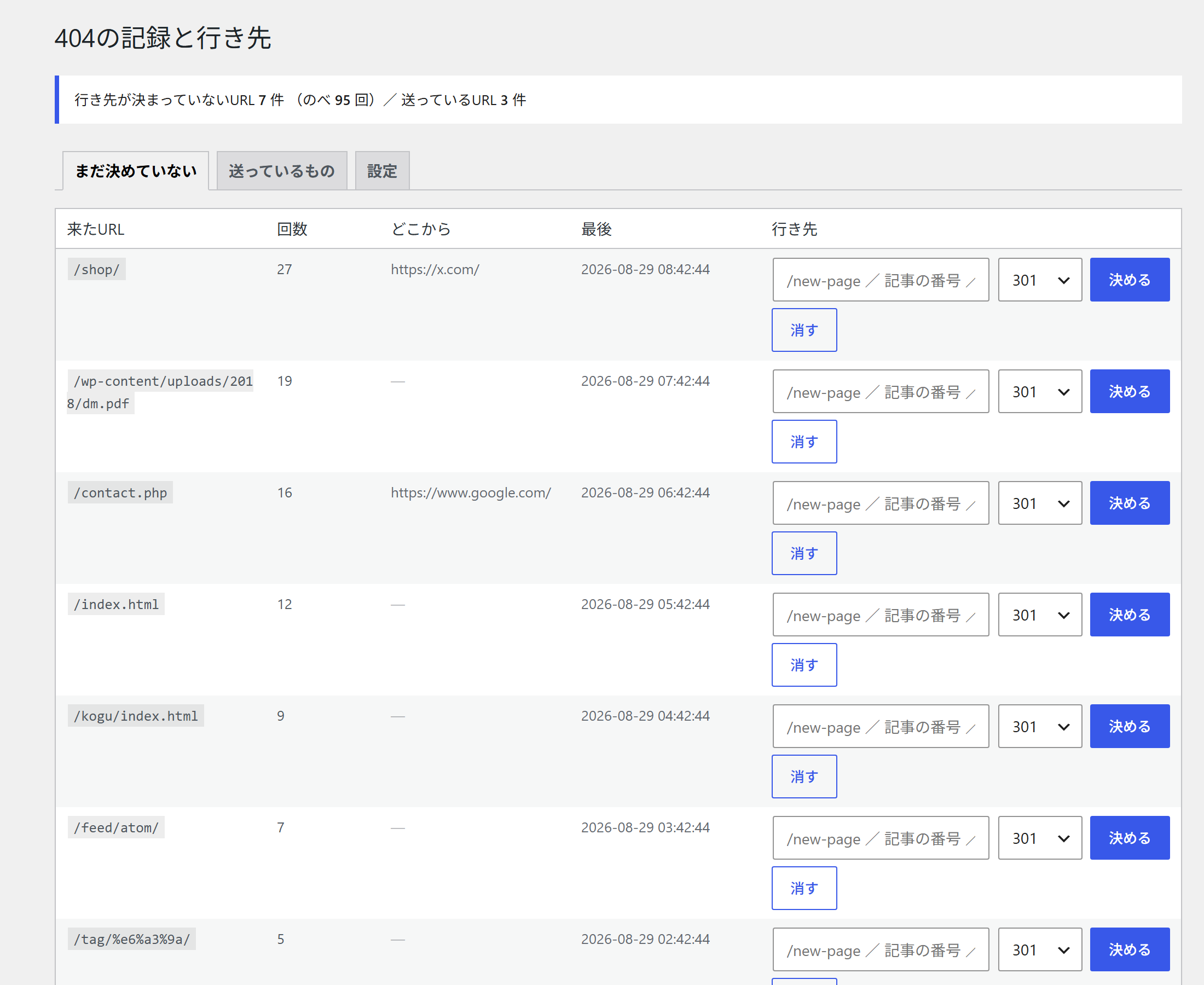Click timestamp 2026-08-29 02:42:44

coord(645,940)
